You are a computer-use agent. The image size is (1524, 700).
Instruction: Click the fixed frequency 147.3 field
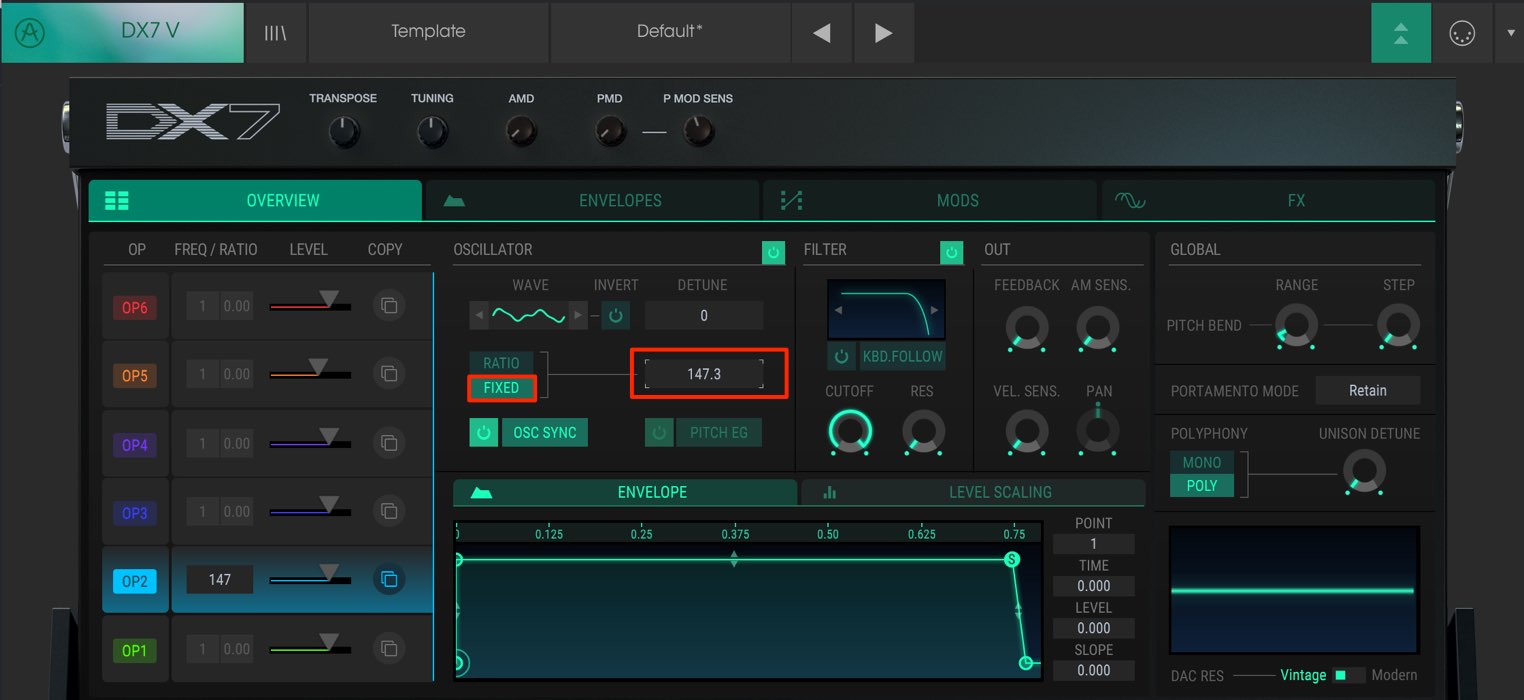coord(704,374)
